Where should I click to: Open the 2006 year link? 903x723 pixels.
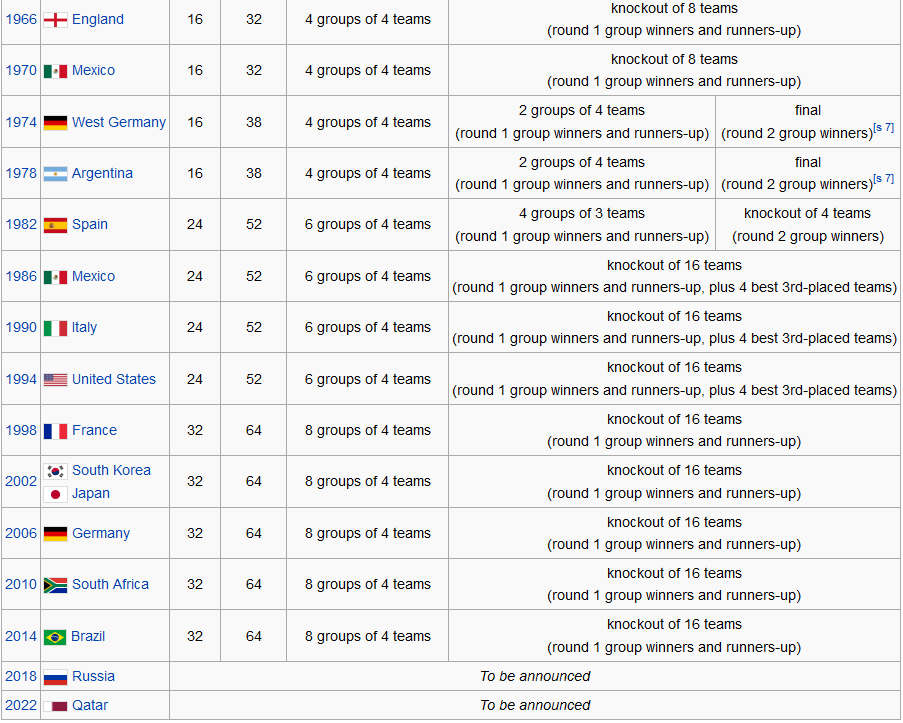(x=21, y=533)
